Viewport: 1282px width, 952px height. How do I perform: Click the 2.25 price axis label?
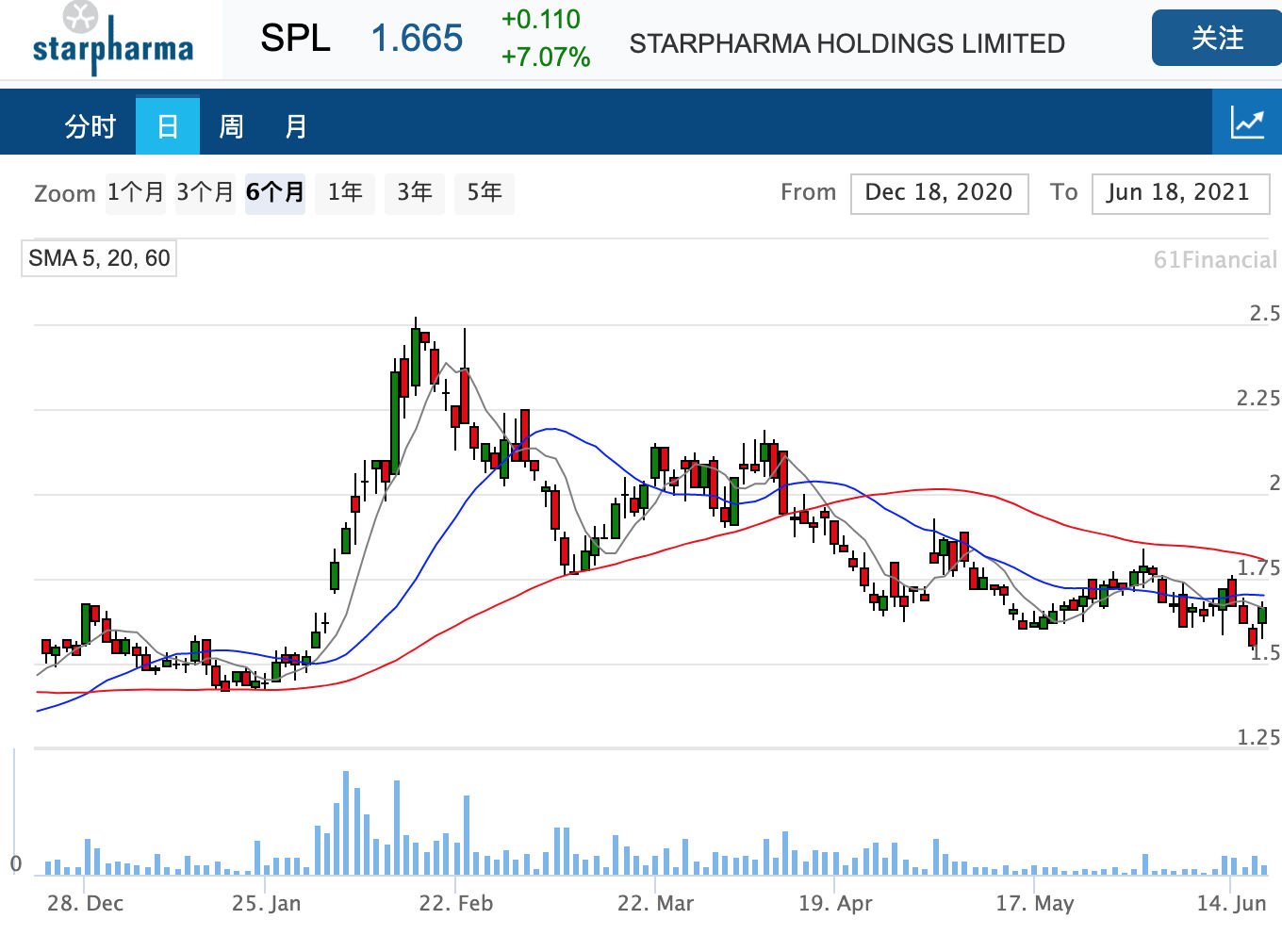pos(1258,399)
